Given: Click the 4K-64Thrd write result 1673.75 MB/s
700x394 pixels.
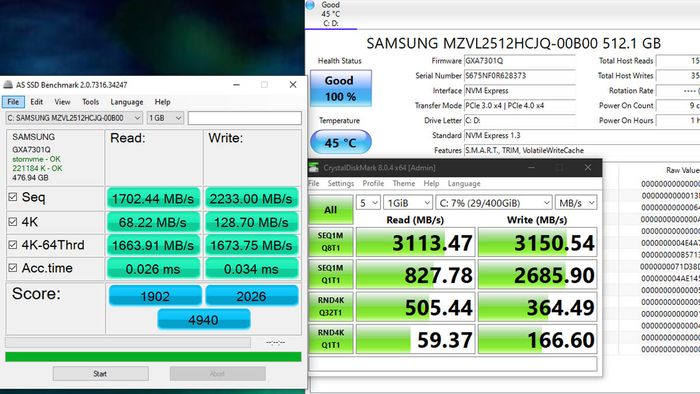Looking at the screenshot, I should tap(251, 245).
